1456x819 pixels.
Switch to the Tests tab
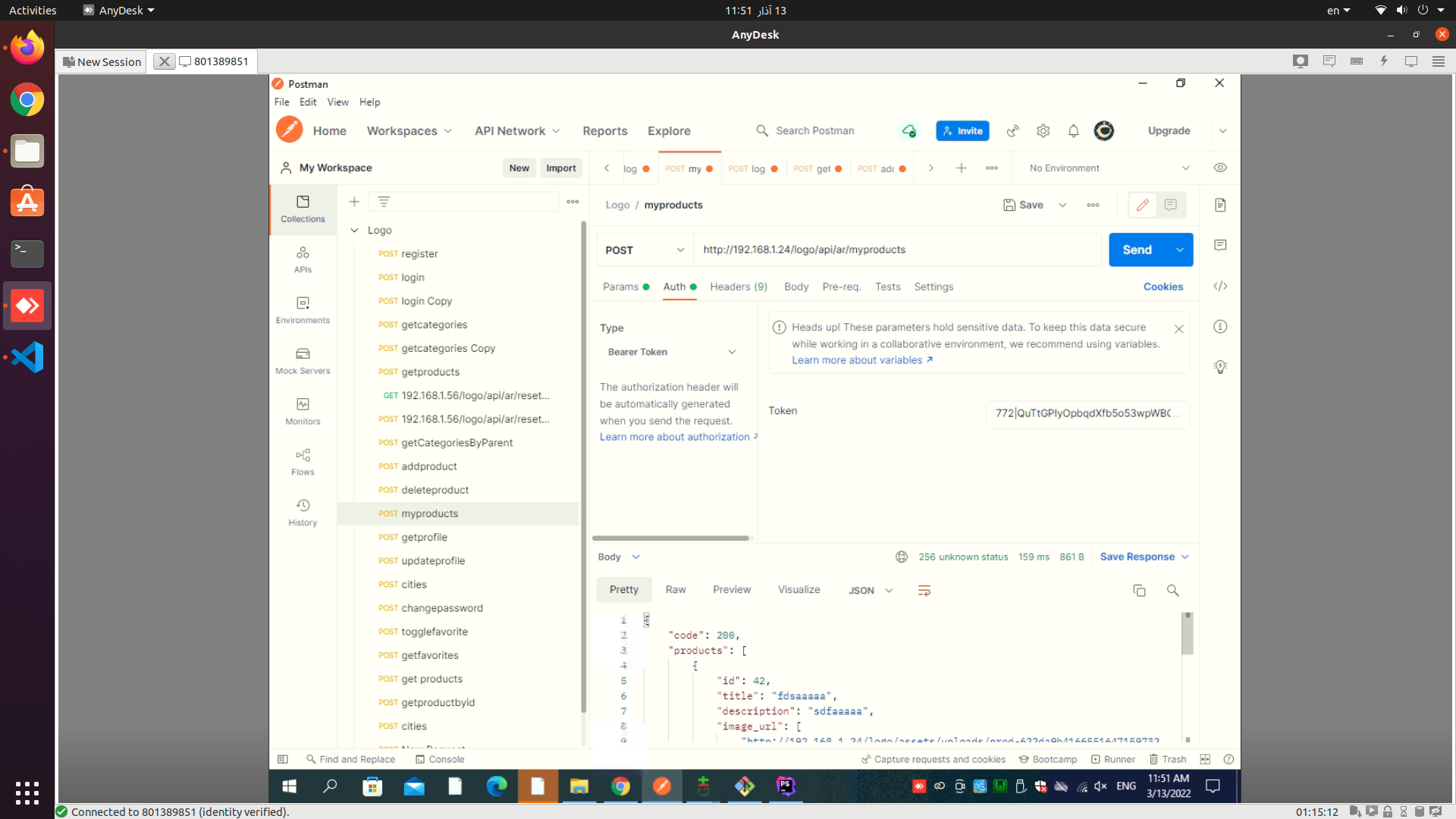(887, 287)
